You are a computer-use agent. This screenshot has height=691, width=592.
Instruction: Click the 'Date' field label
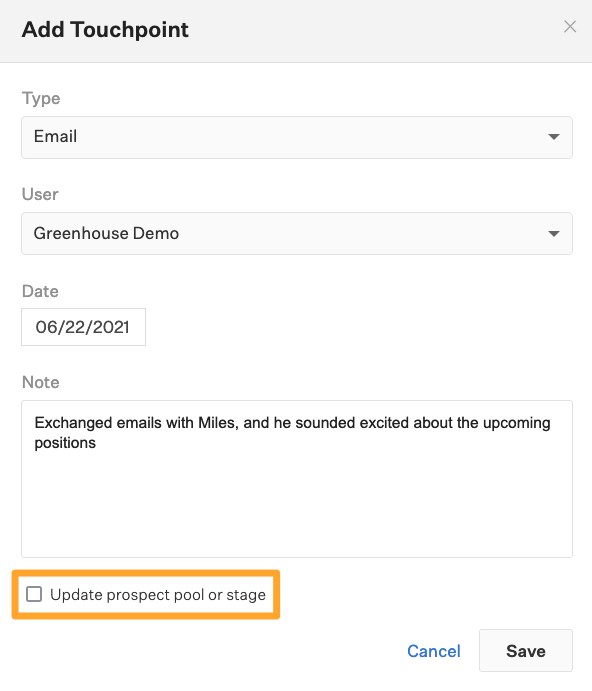click(x=40, y=291)
